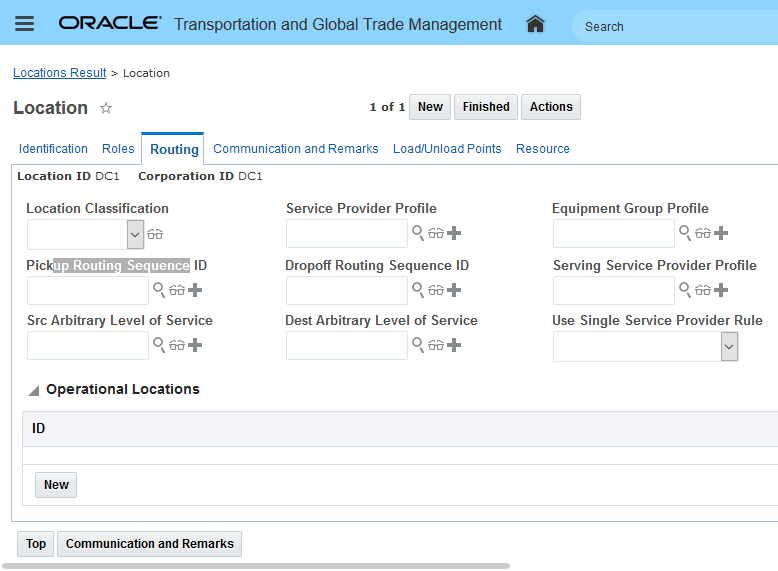Collapse the Operational Locations section
The image size is (778, 571).
34,390
